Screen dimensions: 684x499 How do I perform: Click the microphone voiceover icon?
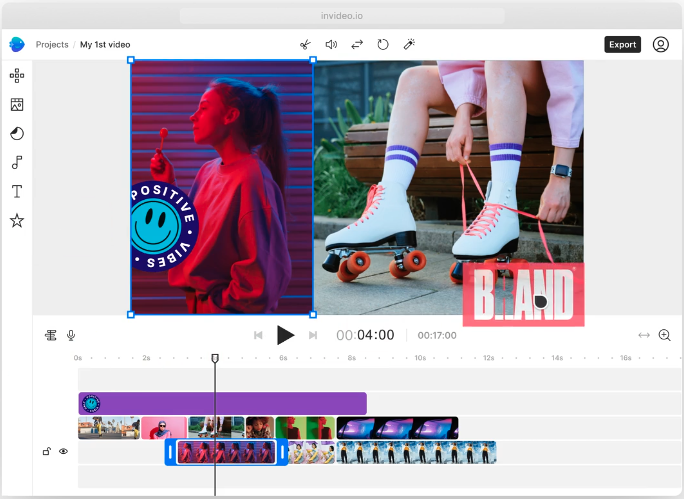[x=71, y=335]
